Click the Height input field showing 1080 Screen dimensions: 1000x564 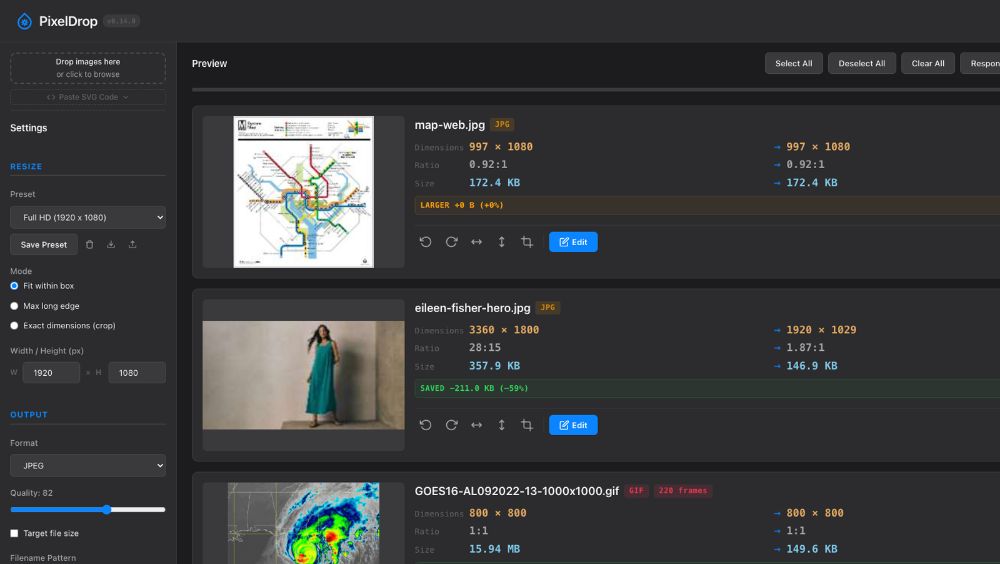pyautogui.click(x=137, y=373)
